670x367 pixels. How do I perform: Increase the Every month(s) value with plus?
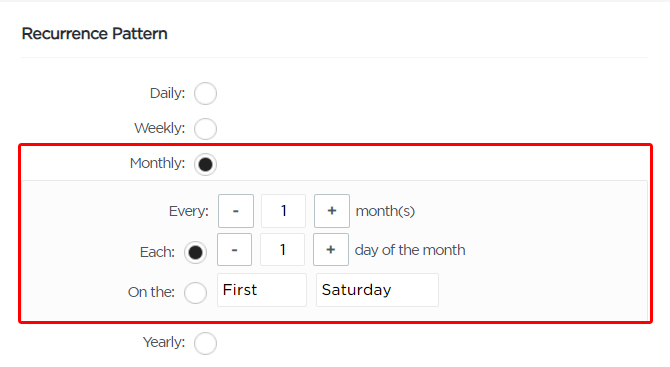point(332,211)
